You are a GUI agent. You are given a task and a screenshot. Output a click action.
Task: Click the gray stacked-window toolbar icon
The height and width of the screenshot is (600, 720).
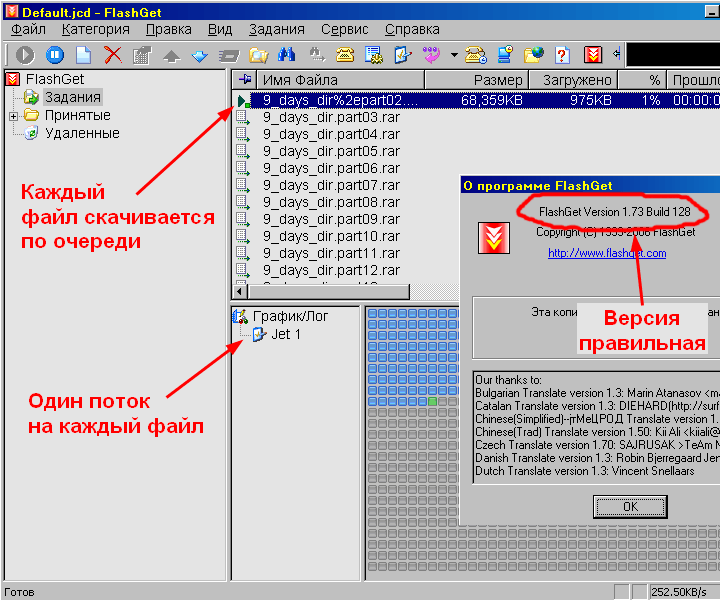[229, 56]
